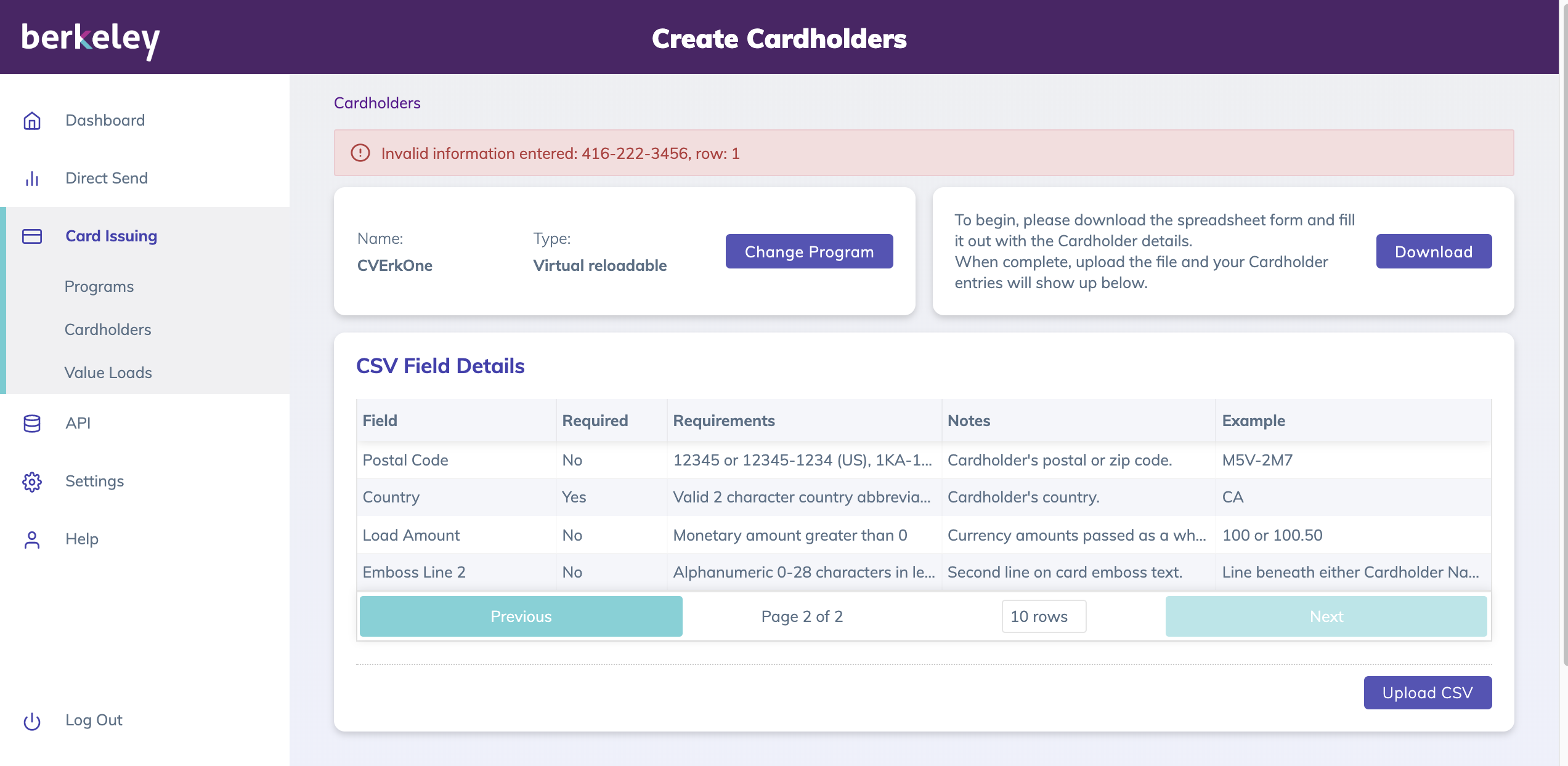1568x766 pixels.
Task: Open the 10 rows page size selector
Action: click(1044, 616)
